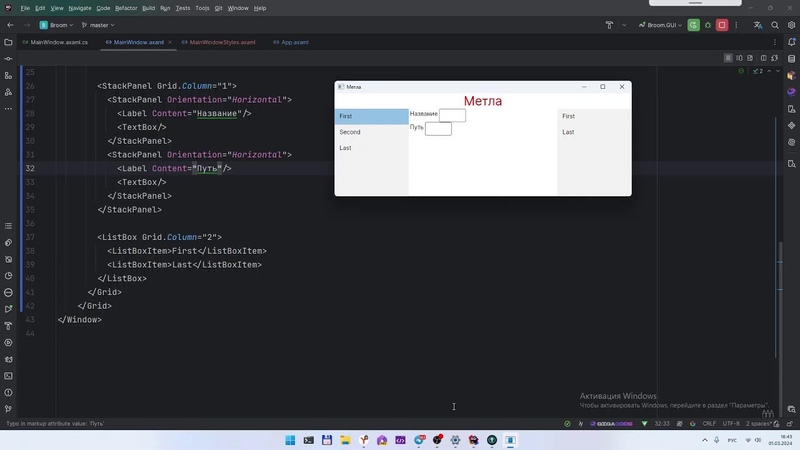Screen dimensions: 800x450
Task: Toggle the split orientation icon in the editor toolbar
Action: point(764,58)
